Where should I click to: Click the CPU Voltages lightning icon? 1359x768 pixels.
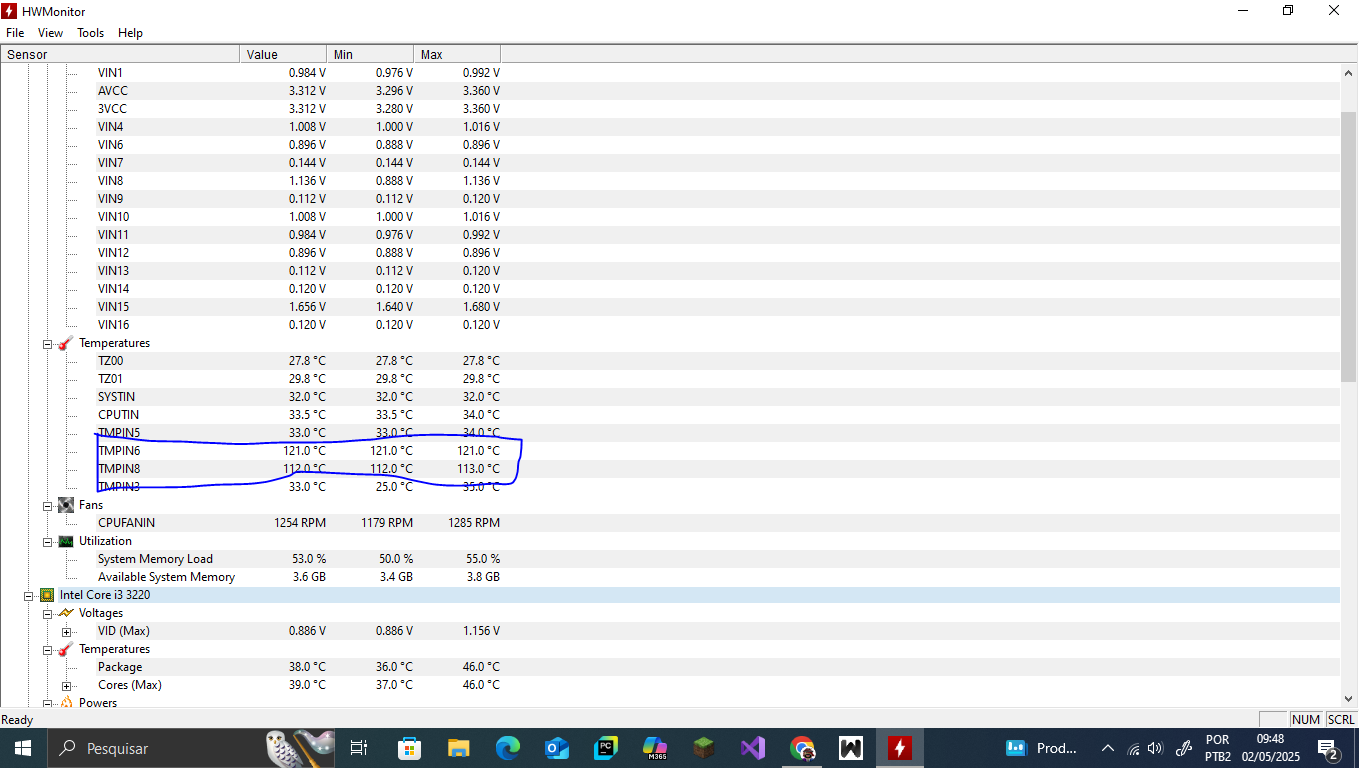click(66, 613)
